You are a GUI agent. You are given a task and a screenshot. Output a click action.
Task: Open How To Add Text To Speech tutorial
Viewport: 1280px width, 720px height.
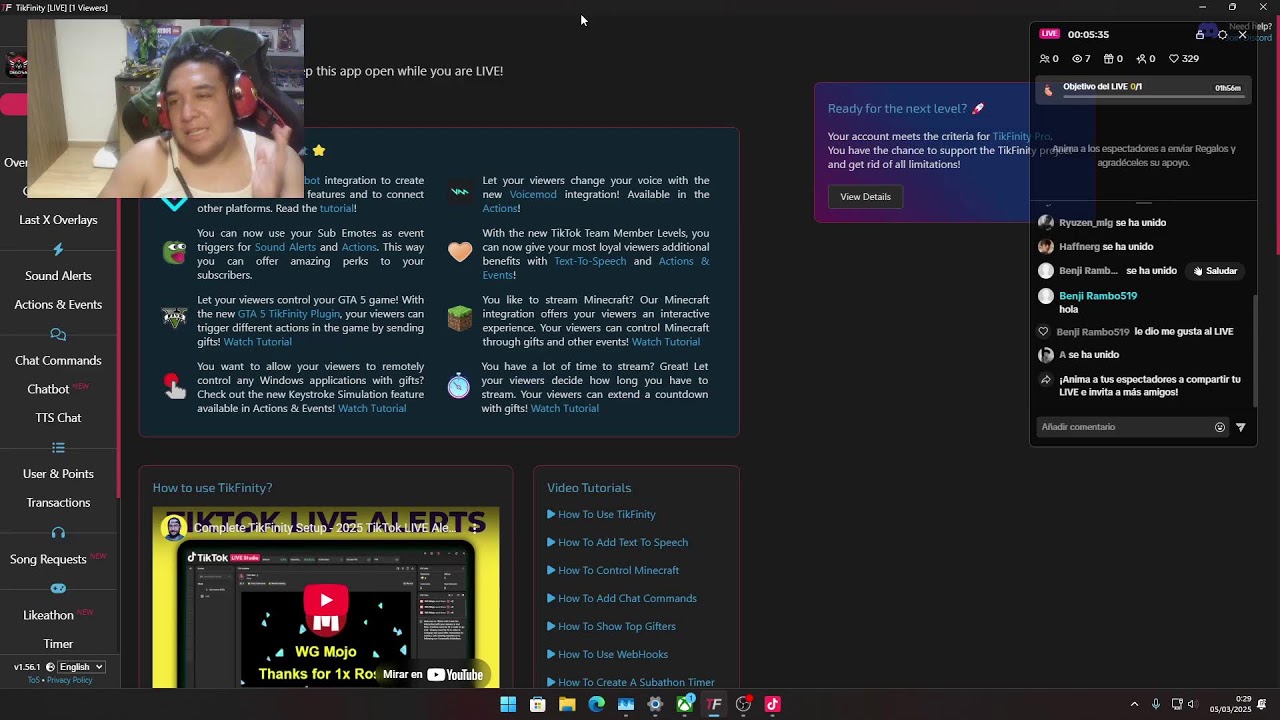point(623,542)
